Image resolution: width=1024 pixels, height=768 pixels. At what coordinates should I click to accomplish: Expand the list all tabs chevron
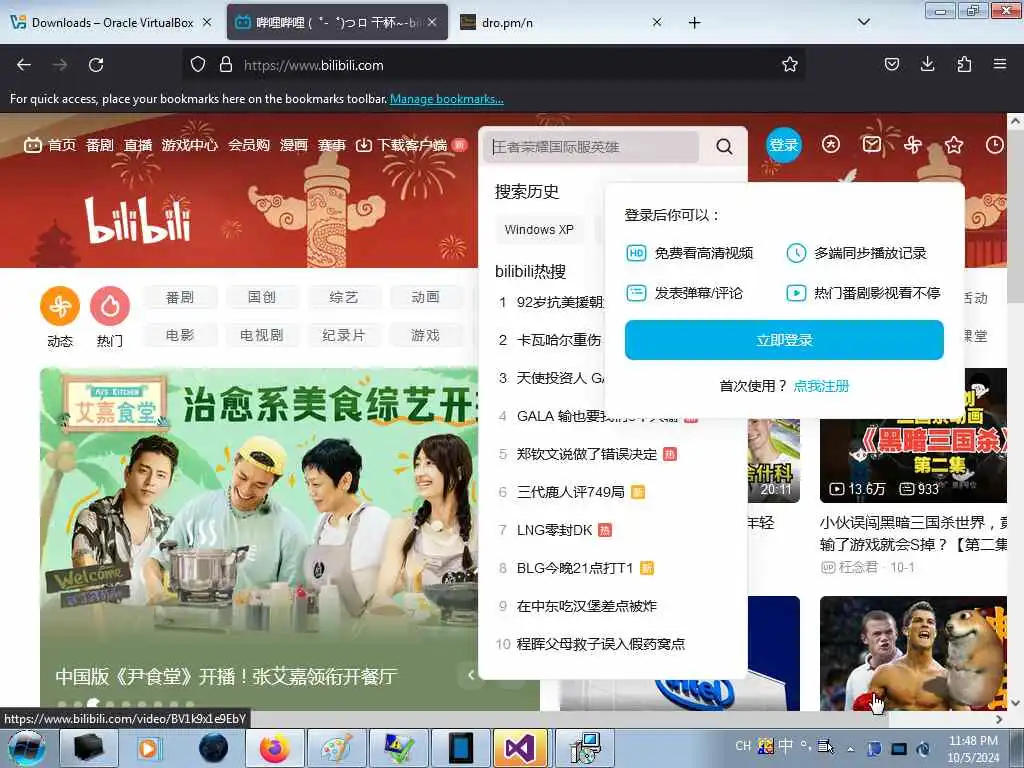864,22
